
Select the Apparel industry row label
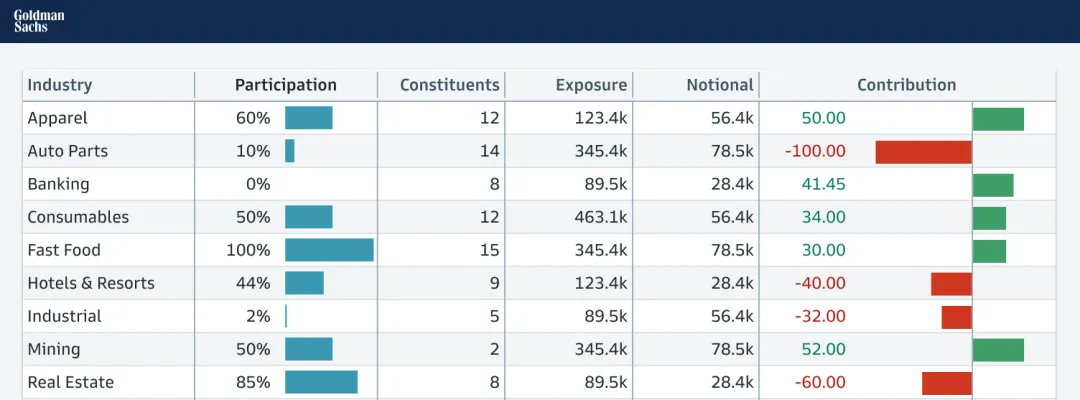click(58, 118)
